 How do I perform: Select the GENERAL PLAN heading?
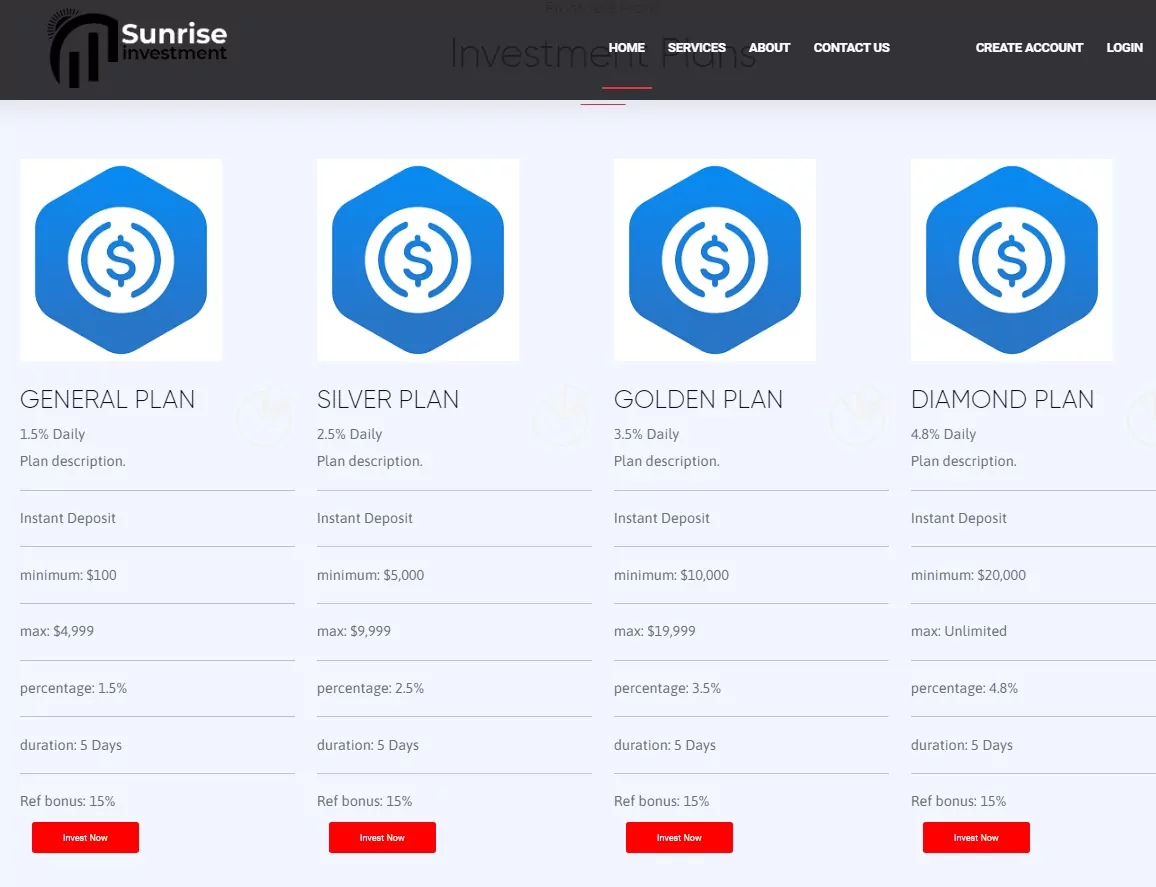click(108, 399)
